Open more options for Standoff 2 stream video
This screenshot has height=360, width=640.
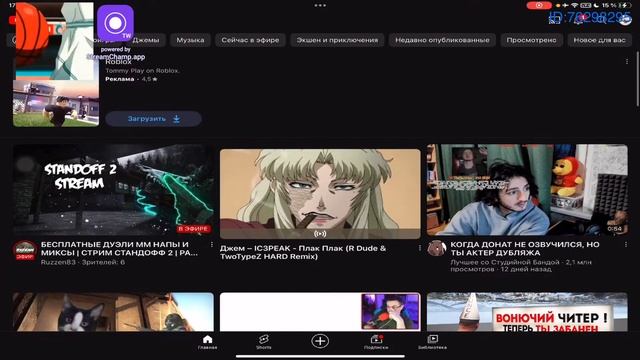pyautogui.click(x=211, y=244)
